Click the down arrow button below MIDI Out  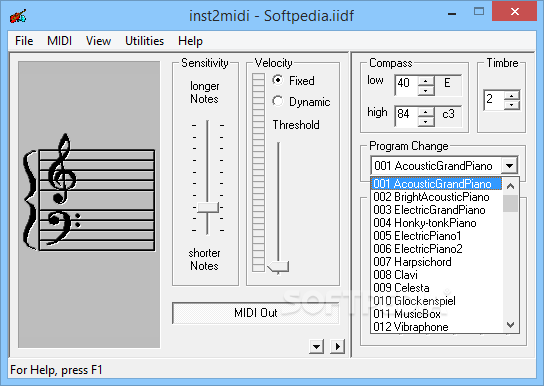click(316, 346)
